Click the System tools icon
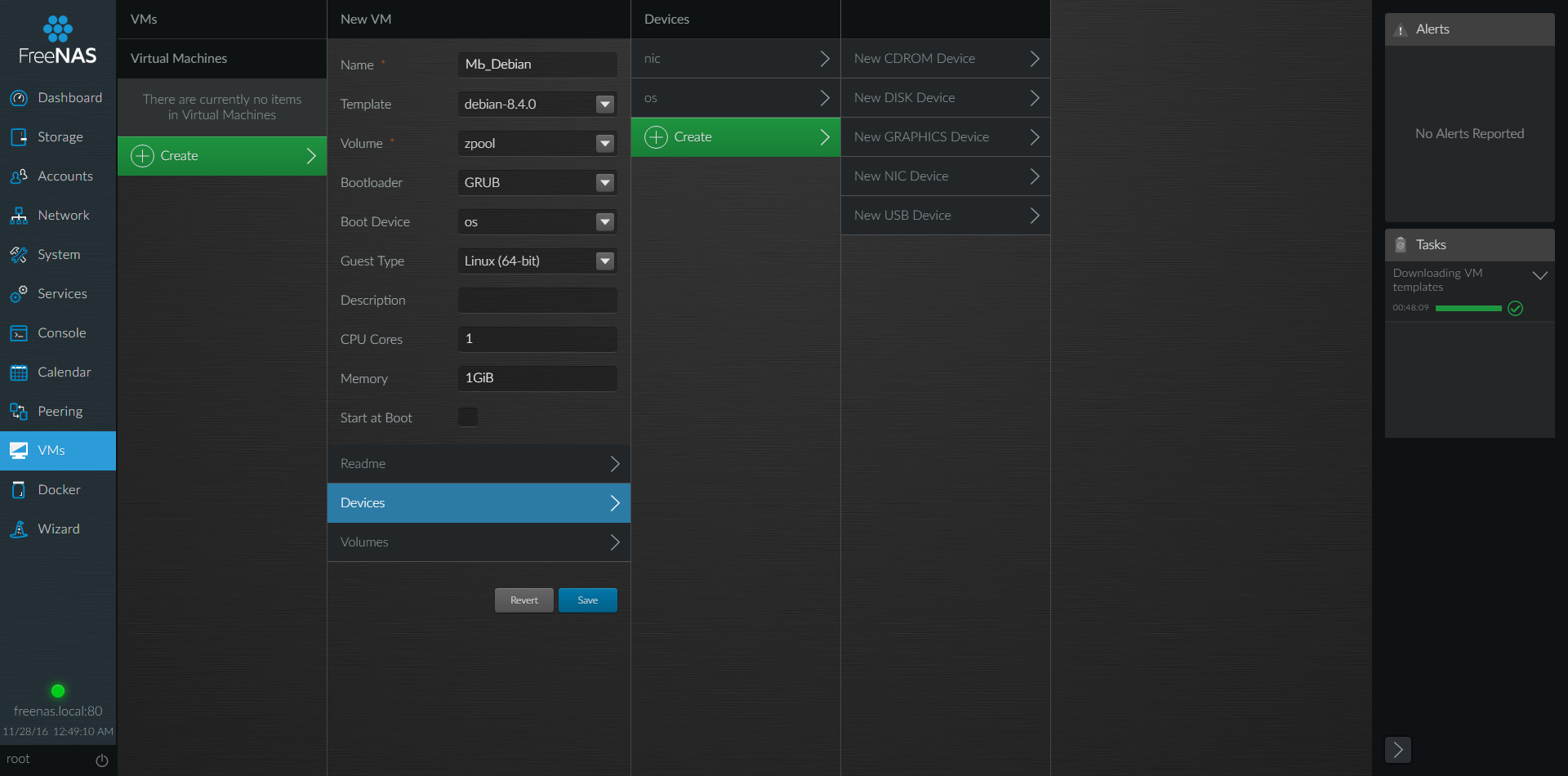1568x776 pixels. tap(19, 255)
